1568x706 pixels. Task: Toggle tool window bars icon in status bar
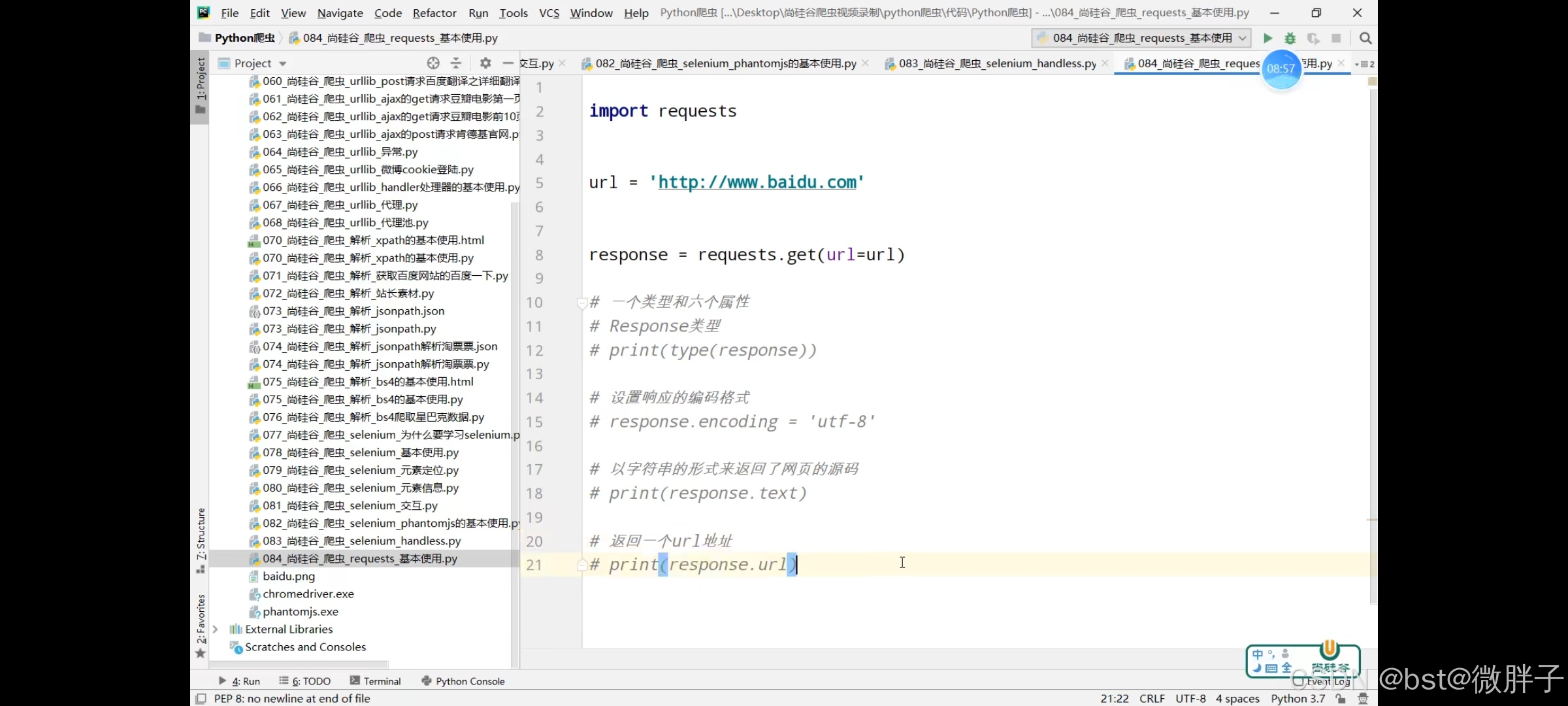pyautogui.click(x=201, y=698)
